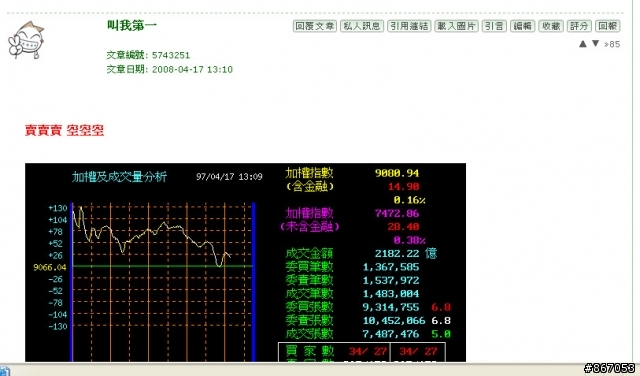The height and width of the screenshot is (376, 640).
Task: Click the 引言 quote button
Action: coord(494,26)
